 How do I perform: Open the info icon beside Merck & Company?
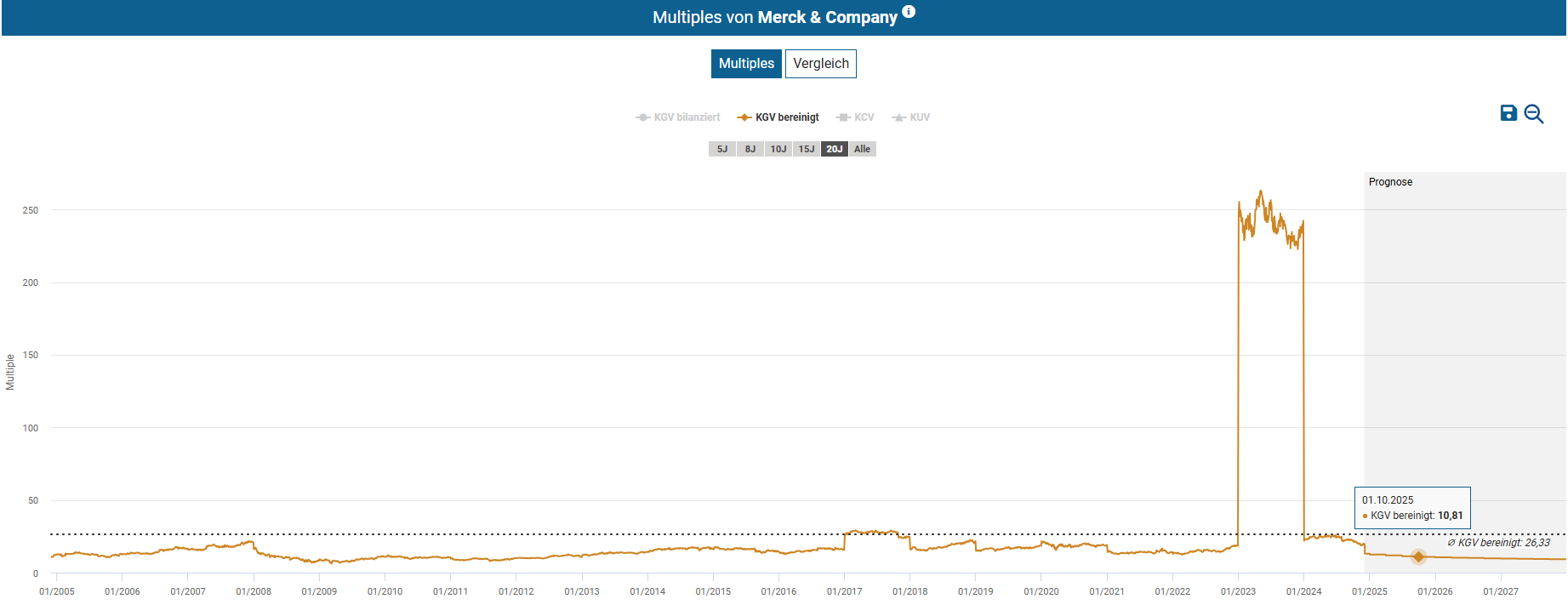[x=909, y=12]
